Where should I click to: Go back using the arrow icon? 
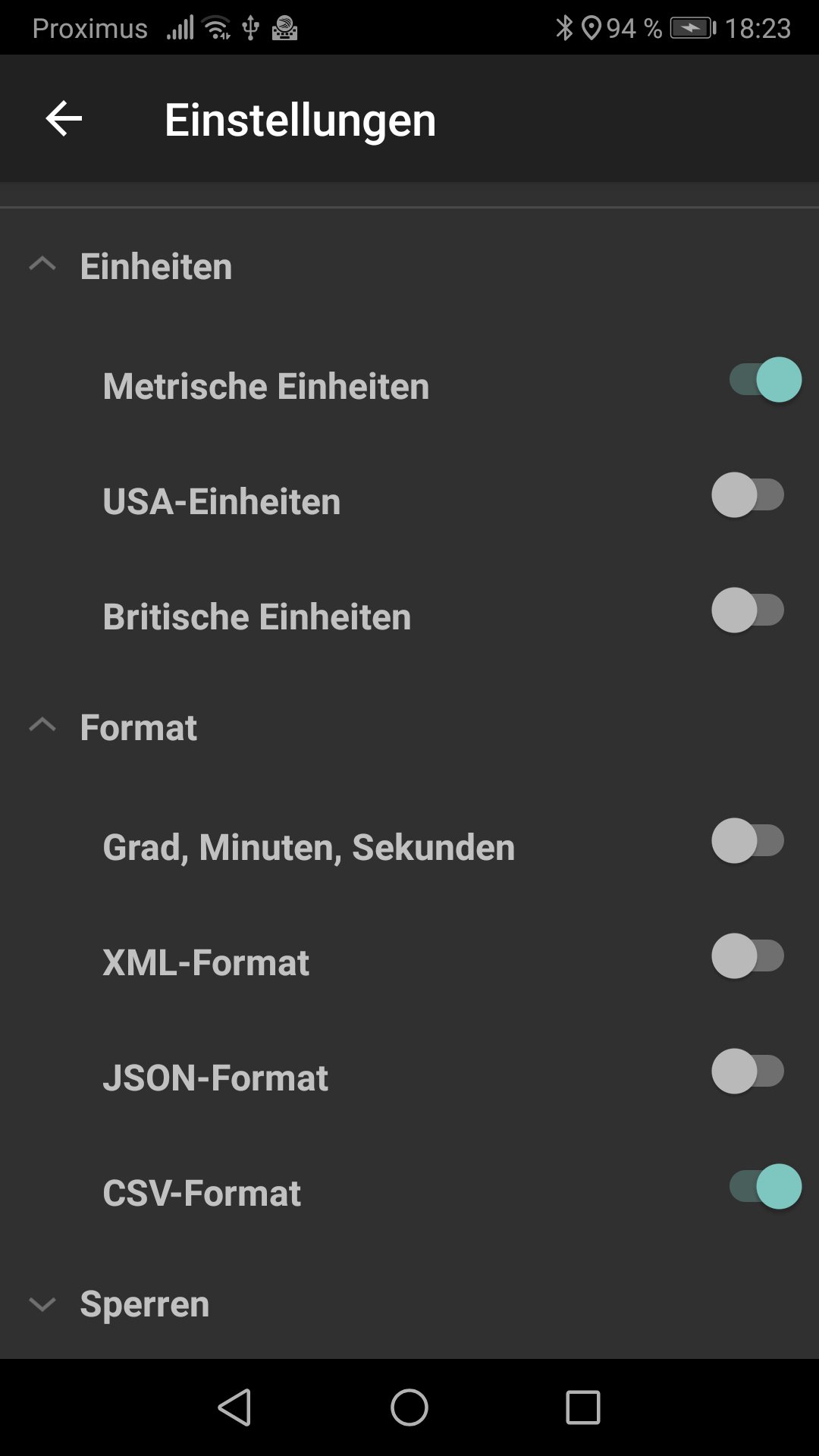click(64, 119)
